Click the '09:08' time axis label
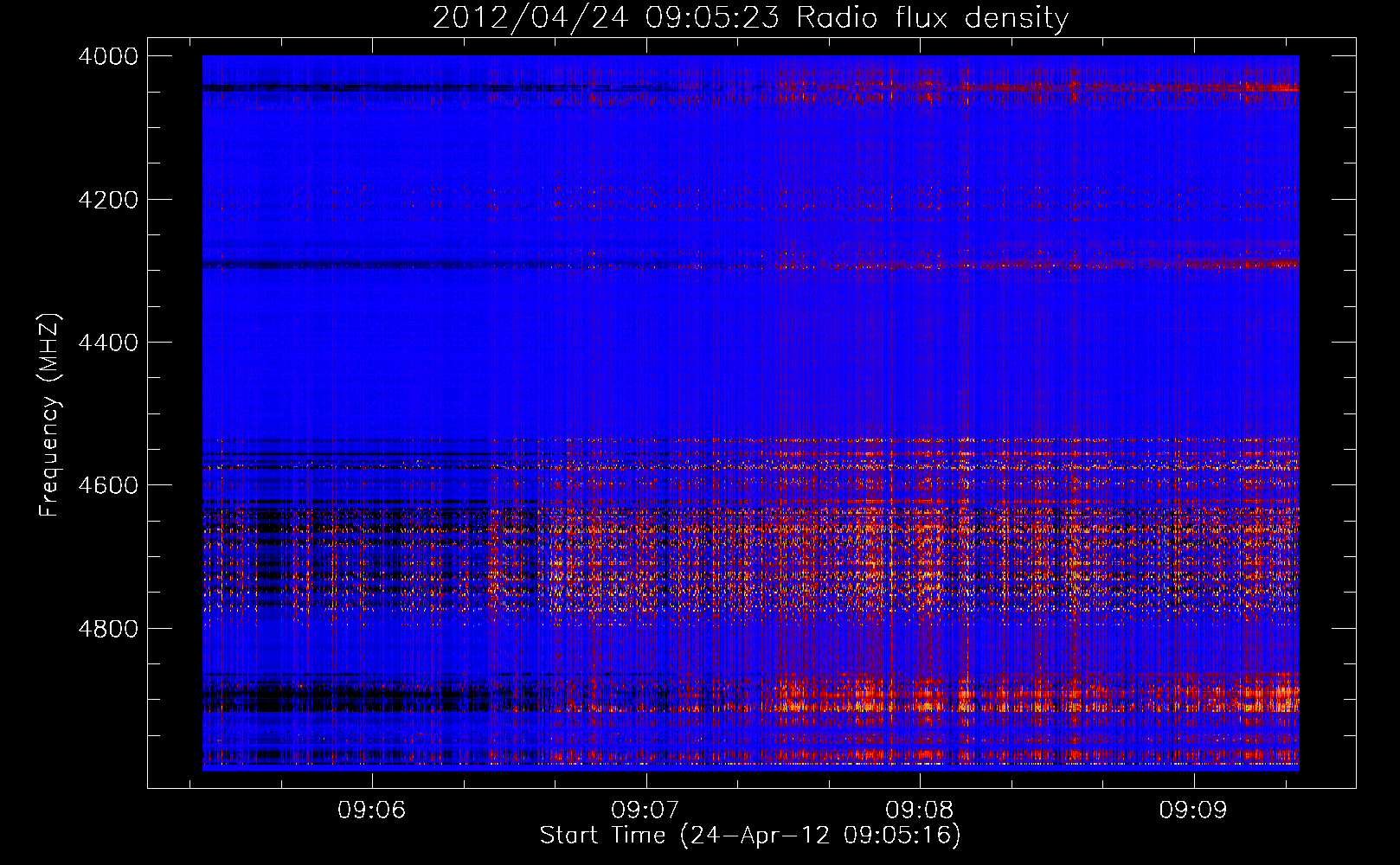The height and width of the screenshot is (865, 1400). coord(920,811)
